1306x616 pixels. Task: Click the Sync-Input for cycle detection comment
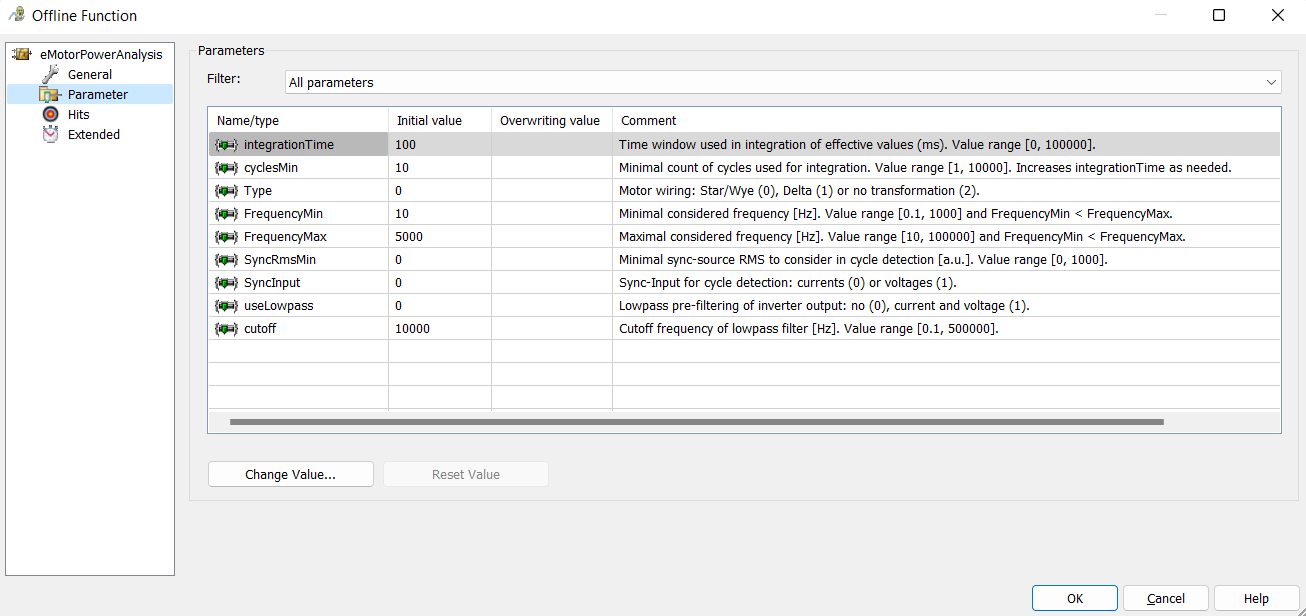click(x=788, y=283)
